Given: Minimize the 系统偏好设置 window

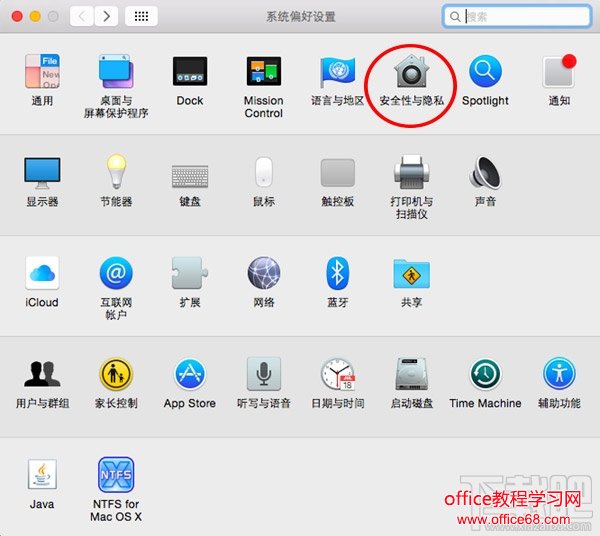Looking at the screenshot, I should pos(35,16).
